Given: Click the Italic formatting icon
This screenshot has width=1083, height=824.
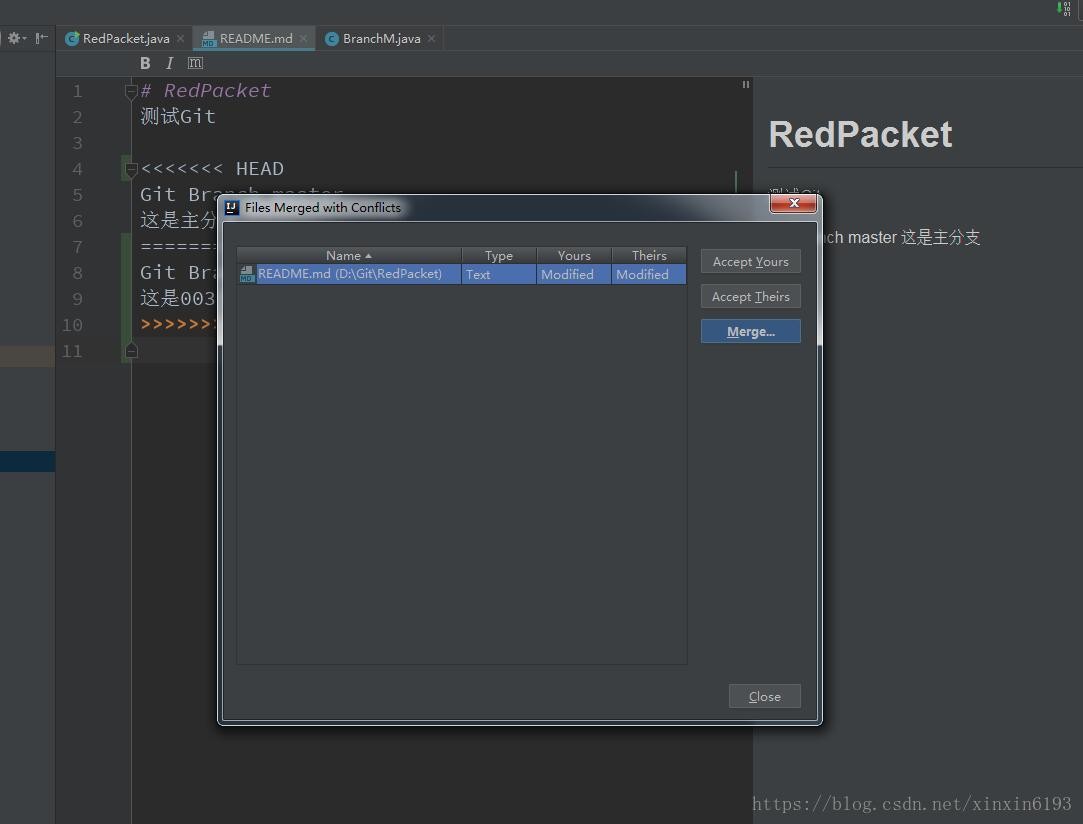Looking at the screenshot, I should pyautogui.click(x=169, y=63).
